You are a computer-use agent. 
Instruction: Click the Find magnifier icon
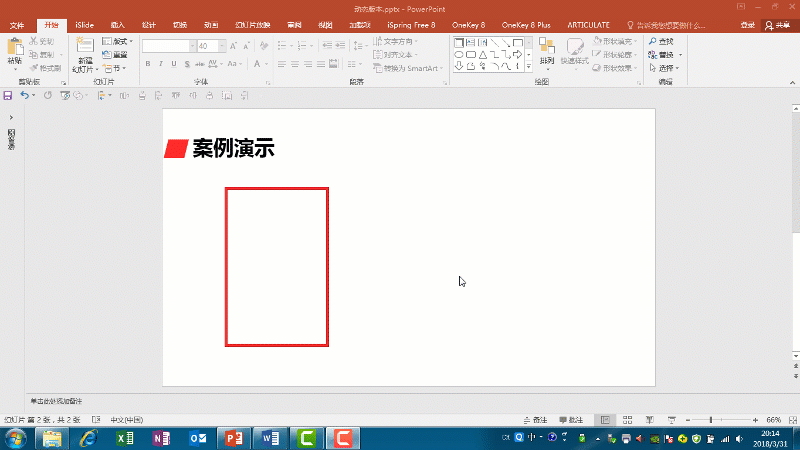[x=653, y=41]
